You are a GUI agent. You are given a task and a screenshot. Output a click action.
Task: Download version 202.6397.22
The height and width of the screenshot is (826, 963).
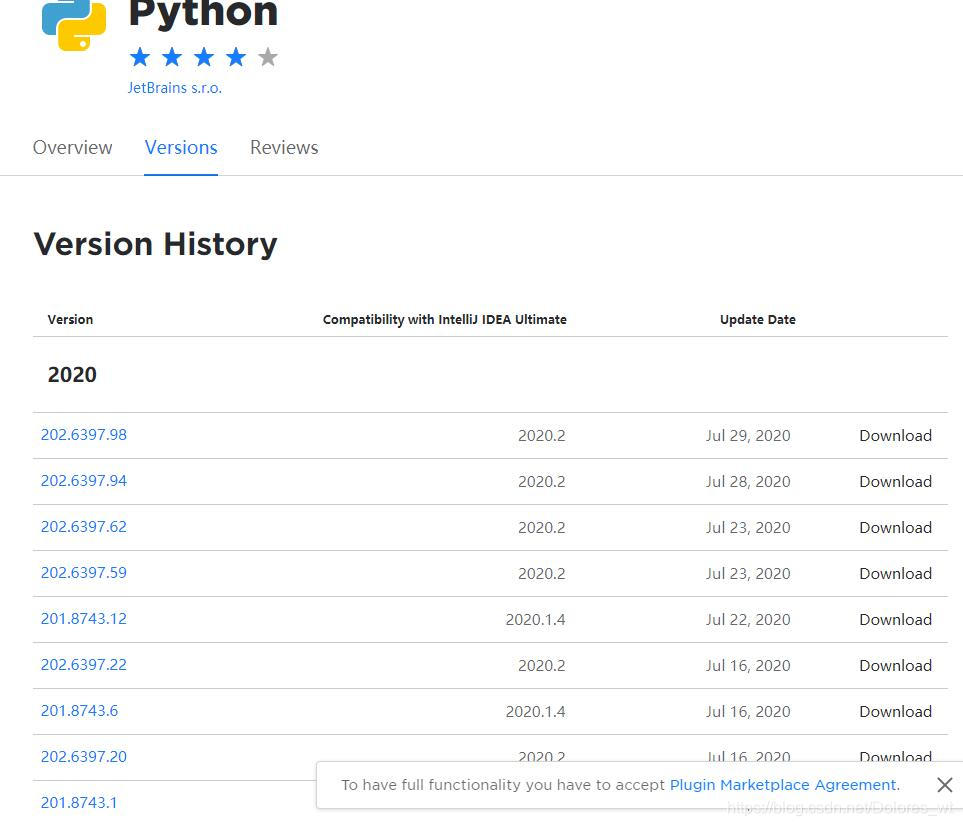[x=895, y=666]
